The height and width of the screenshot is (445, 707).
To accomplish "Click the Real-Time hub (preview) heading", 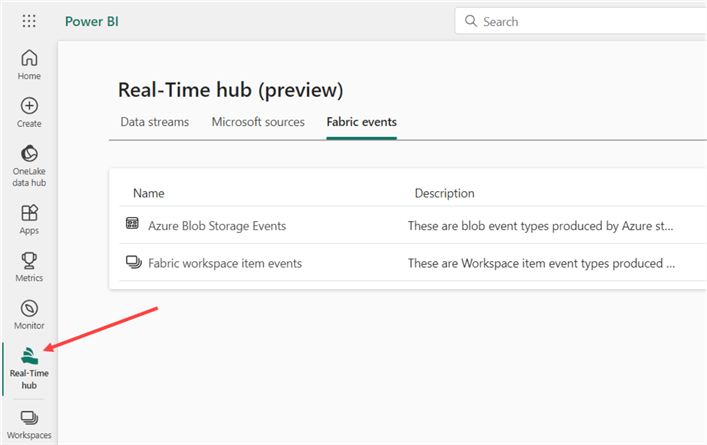I will [x=230, y=90].
